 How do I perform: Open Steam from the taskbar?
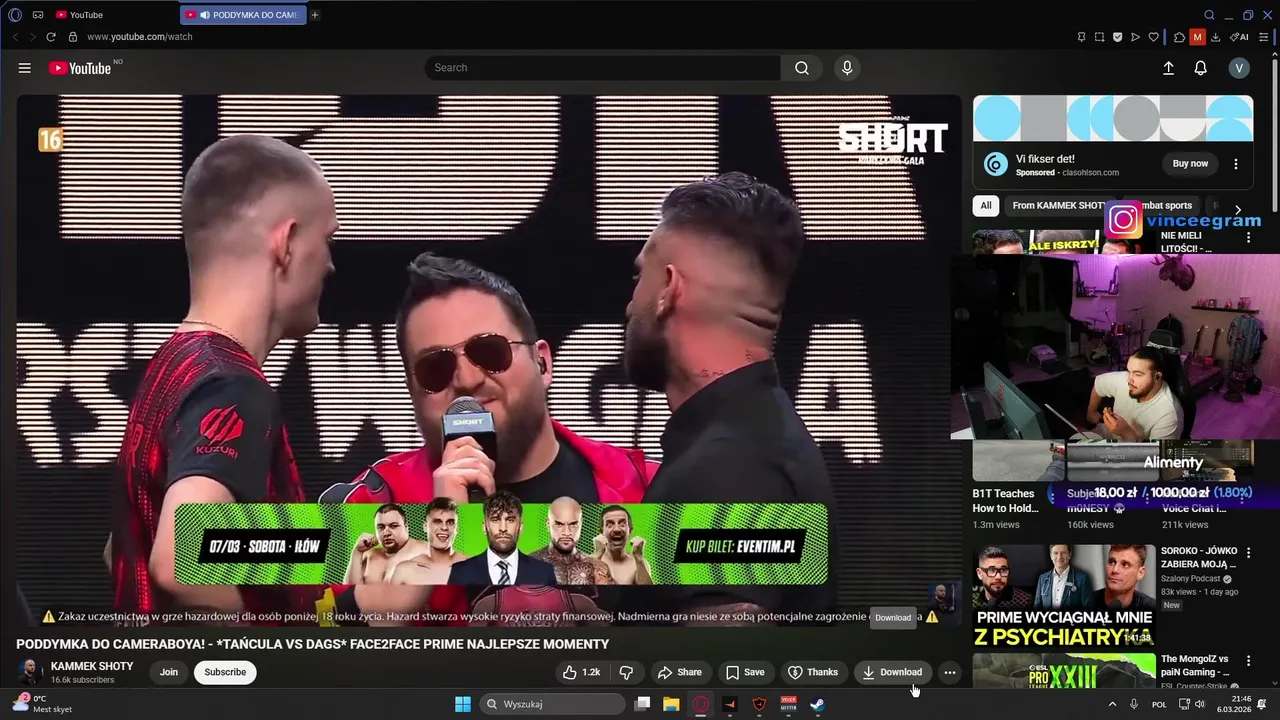tap(817, 704)
